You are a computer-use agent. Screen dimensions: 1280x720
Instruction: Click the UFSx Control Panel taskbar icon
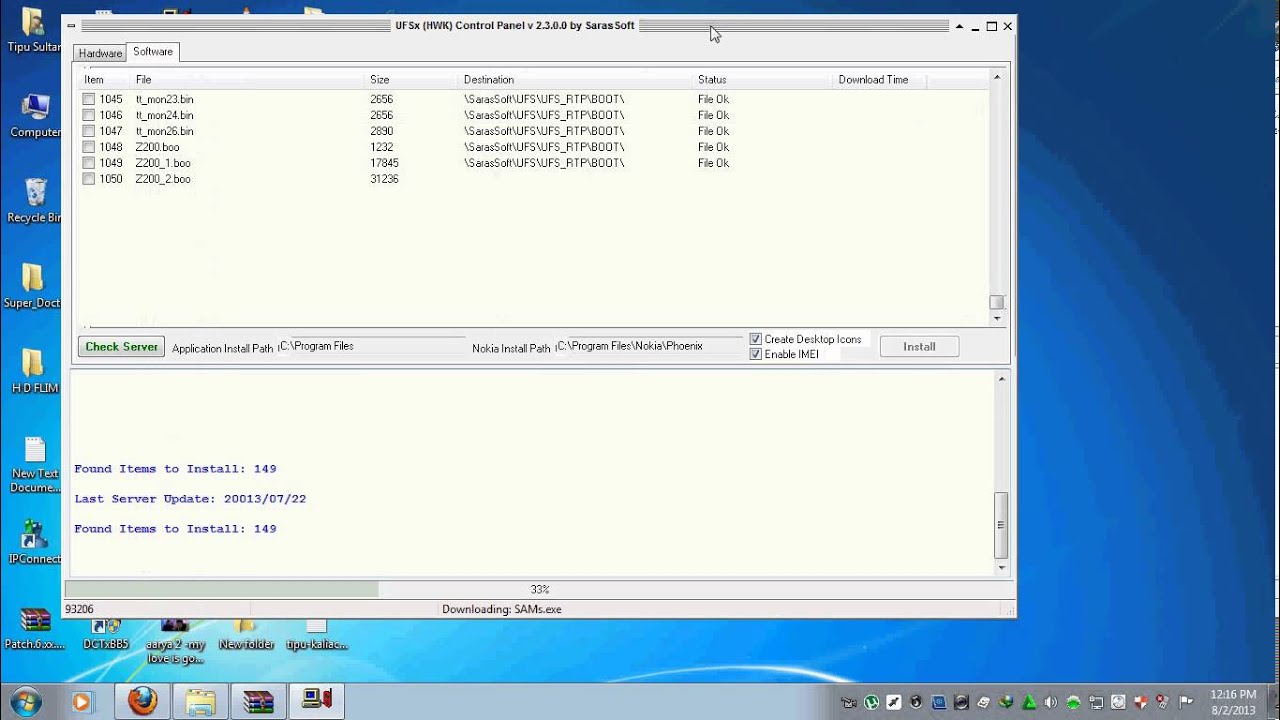pyautogui.click(x=316, y=701)
